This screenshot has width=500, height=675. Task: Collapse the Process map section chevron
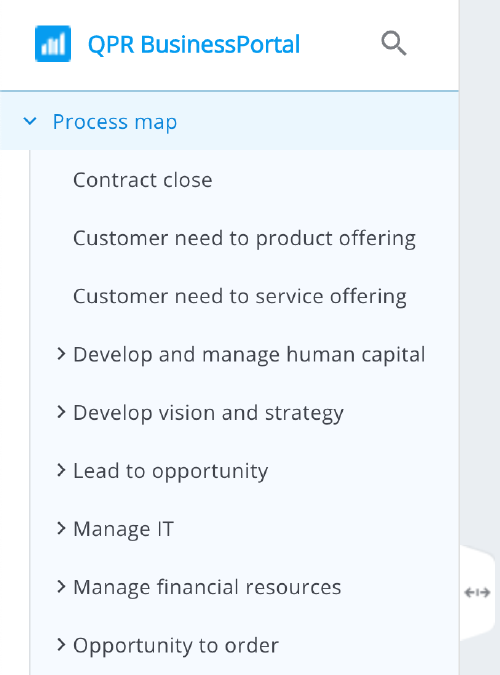(30, 121)
